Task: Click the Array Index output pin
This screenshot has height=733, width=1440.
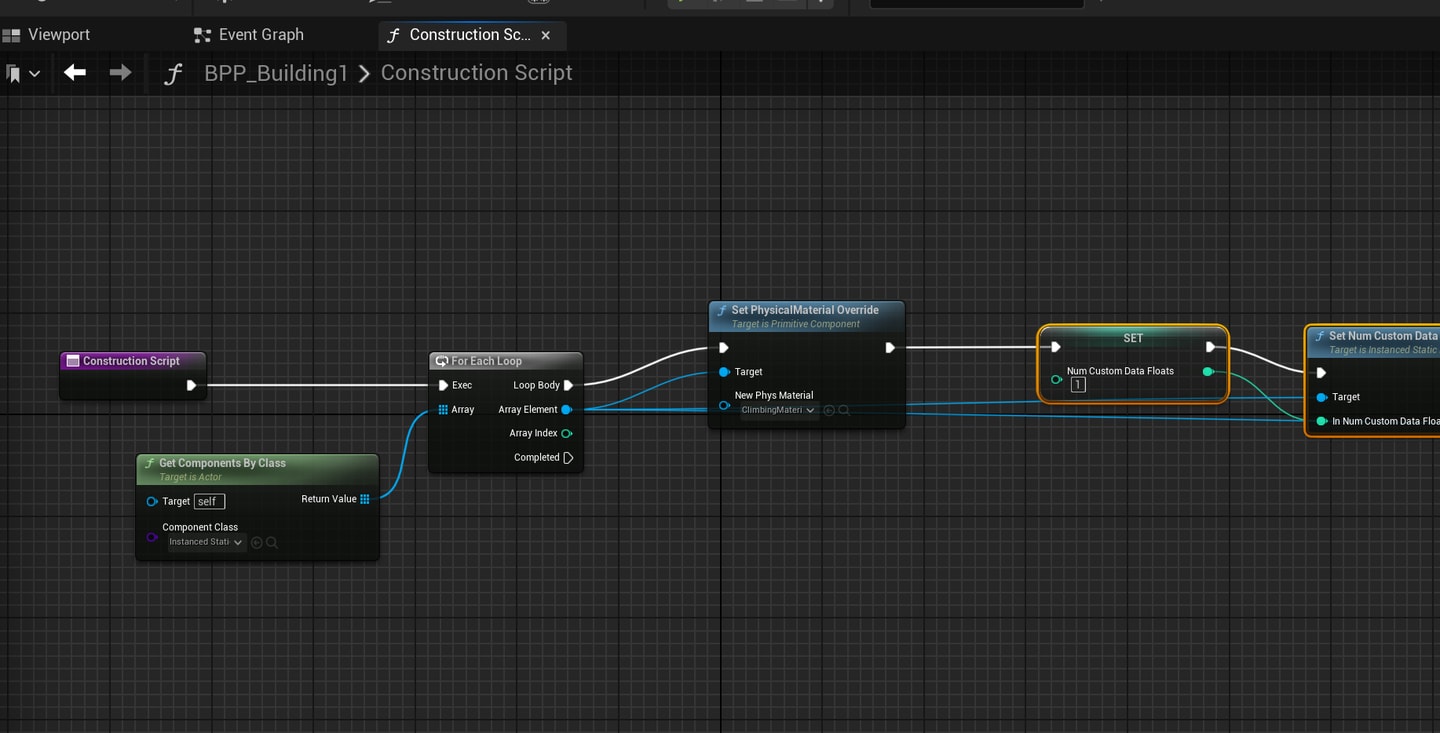Action: tap(567, 433)
